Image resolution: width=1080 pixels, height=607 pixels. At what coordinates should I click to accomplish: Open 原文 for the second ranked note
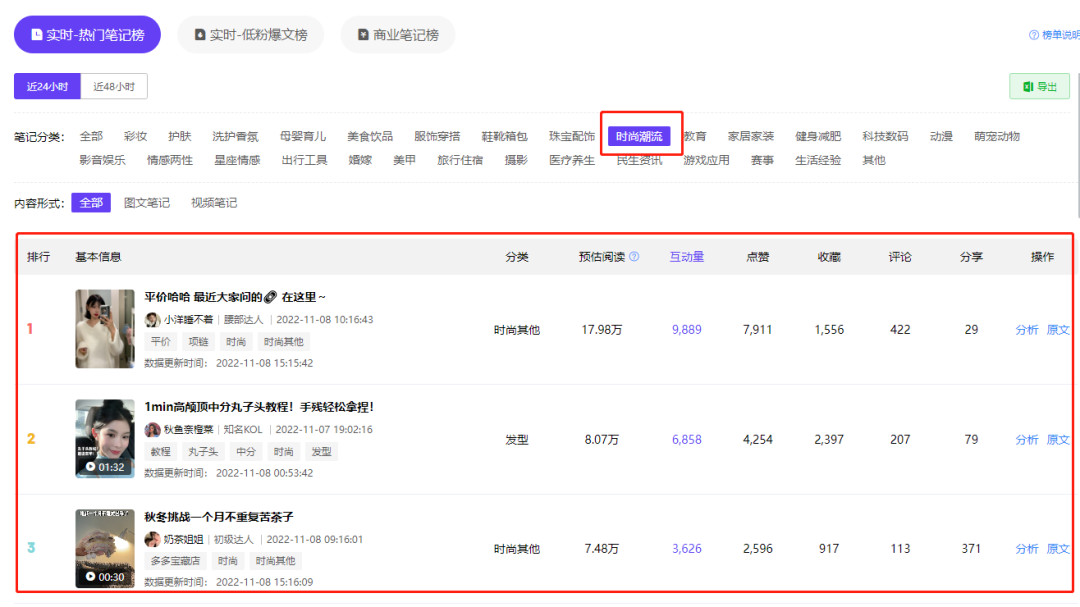pyautogui.click(x=1058, y=440)
